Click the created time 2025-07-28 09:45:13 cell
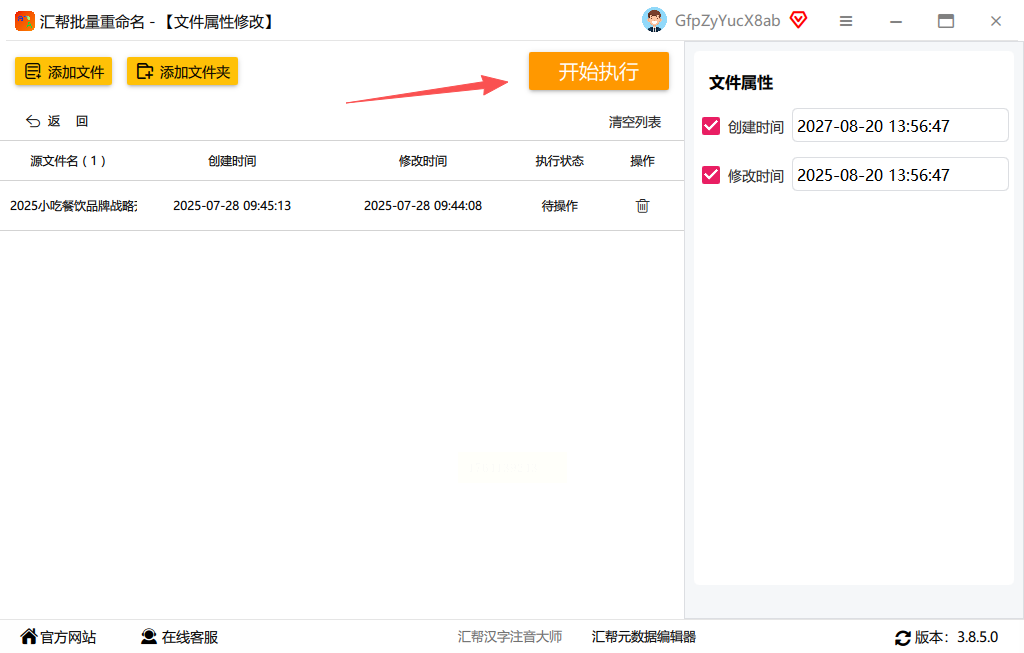Screen dimensions: 1024x653 232,206
